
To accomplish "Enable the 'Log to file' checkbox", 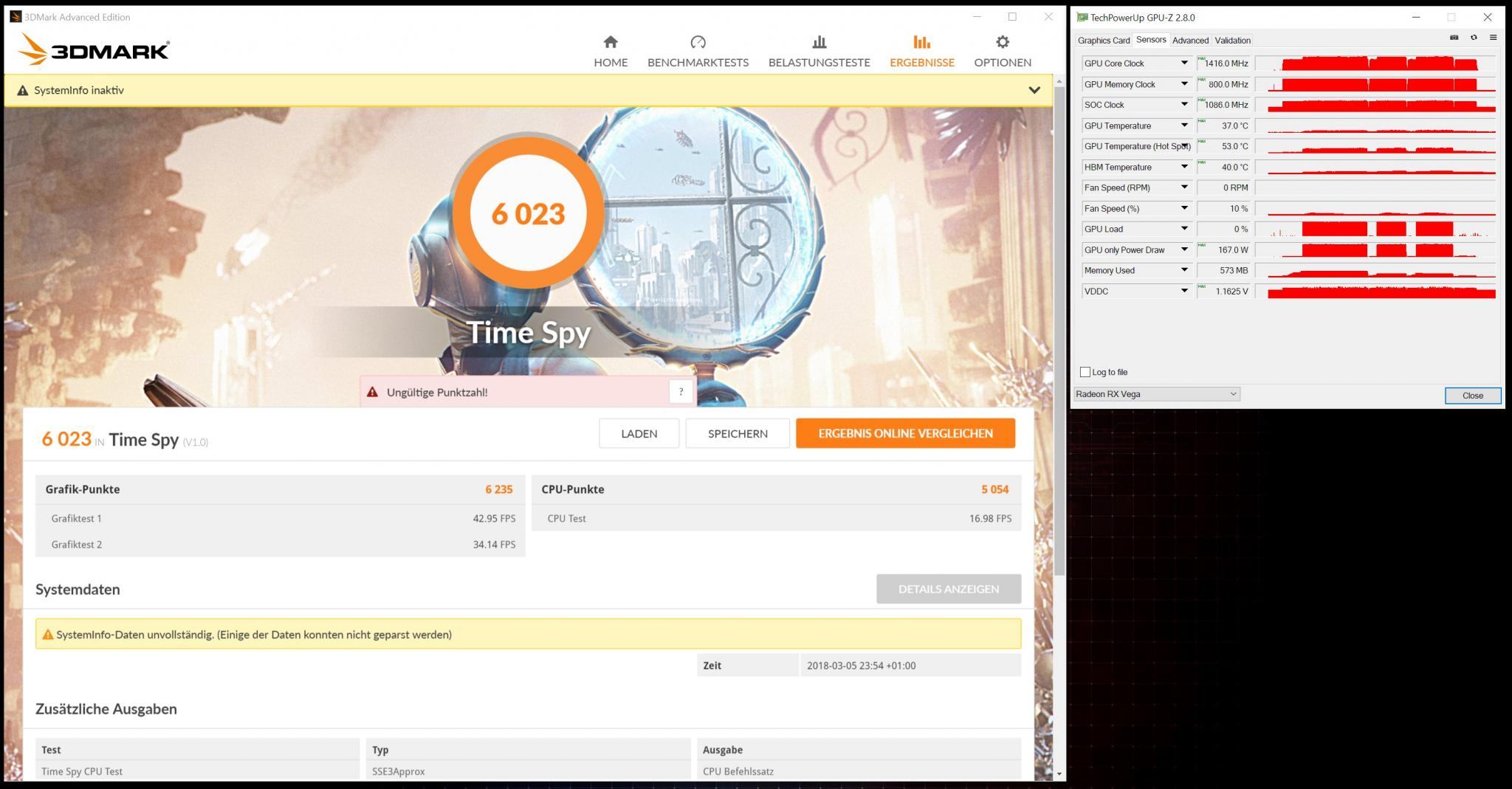I will [x=1085, y=372].
